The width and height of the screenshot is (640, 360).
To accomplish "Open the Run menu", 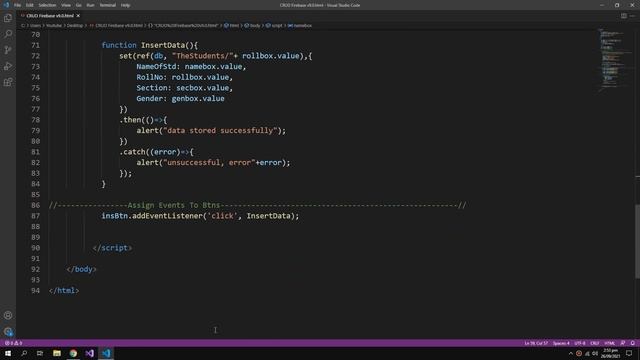I will (x=91, y=5).
